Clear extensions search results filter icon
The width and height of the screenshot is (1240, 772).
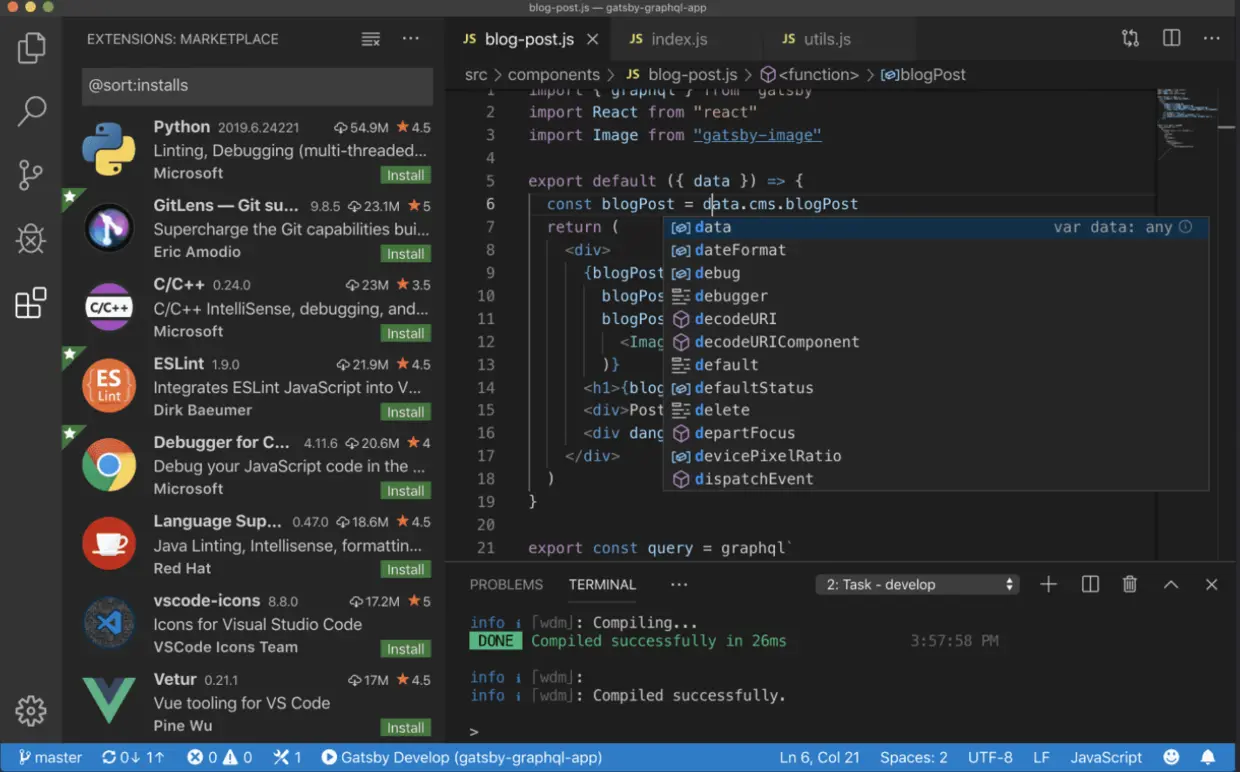click(371, 39)
